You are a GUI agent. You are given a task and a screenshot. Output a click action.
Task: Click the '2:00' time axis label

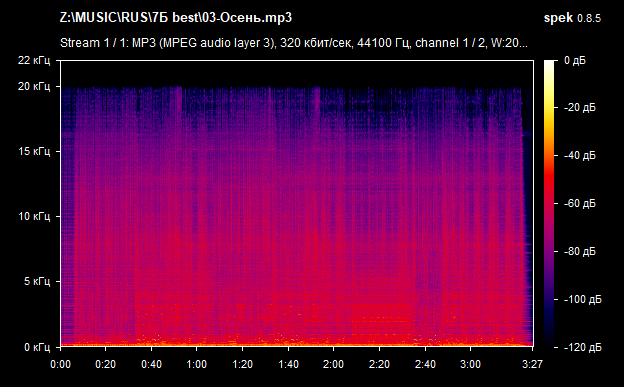tap(333, 364)
